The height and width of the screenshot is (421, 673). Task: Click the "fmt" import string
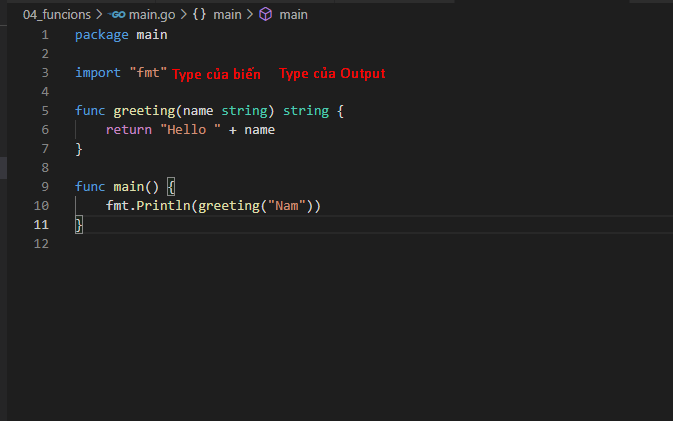(x=148, y=73)
